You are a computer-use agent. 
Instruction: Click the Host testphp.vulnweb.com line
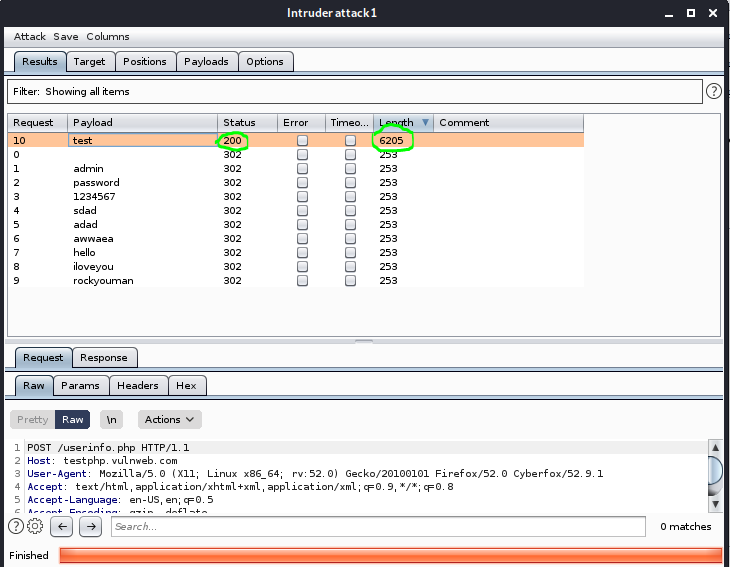point(102,460)
